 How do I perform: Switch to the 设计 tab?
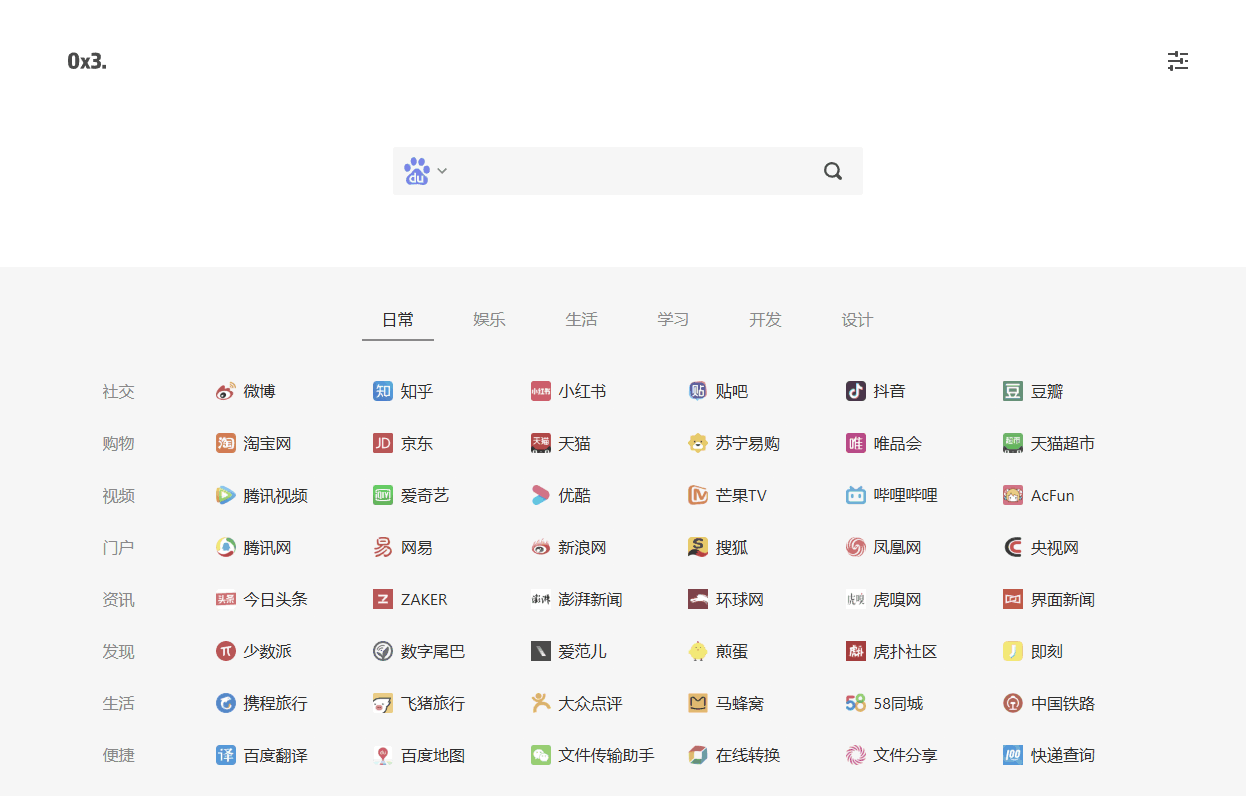click(x=858, y=320)
